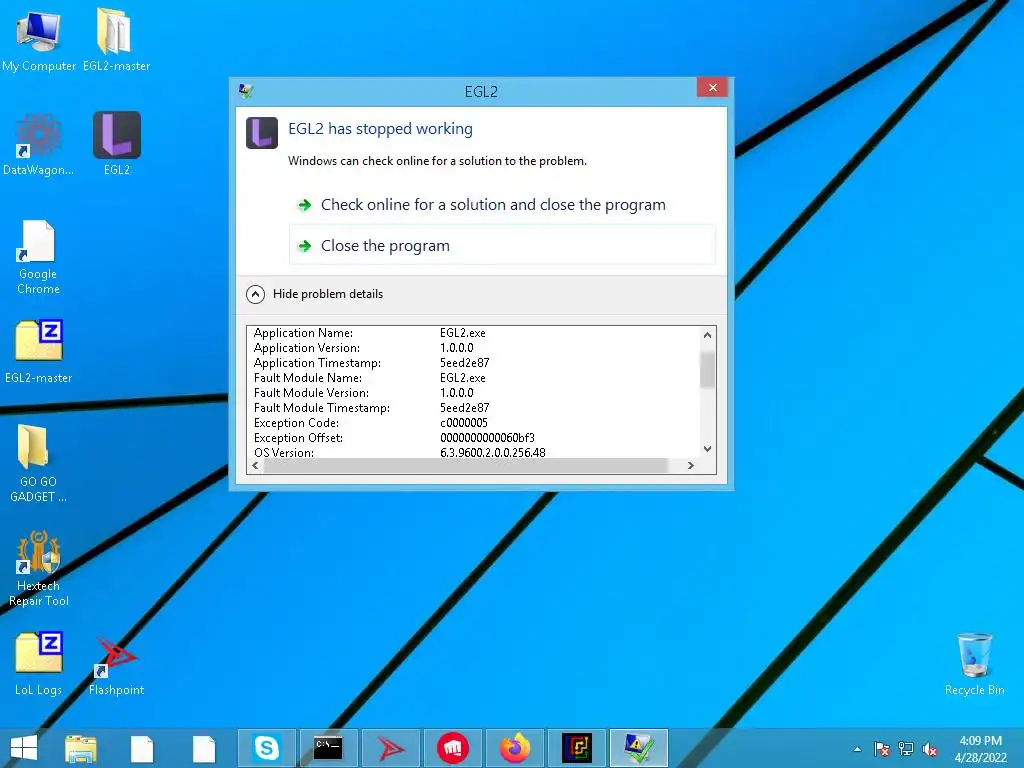Click the details vertical scroll down arrow
This screenshot has width=1024, height=768.
[707, 449]
